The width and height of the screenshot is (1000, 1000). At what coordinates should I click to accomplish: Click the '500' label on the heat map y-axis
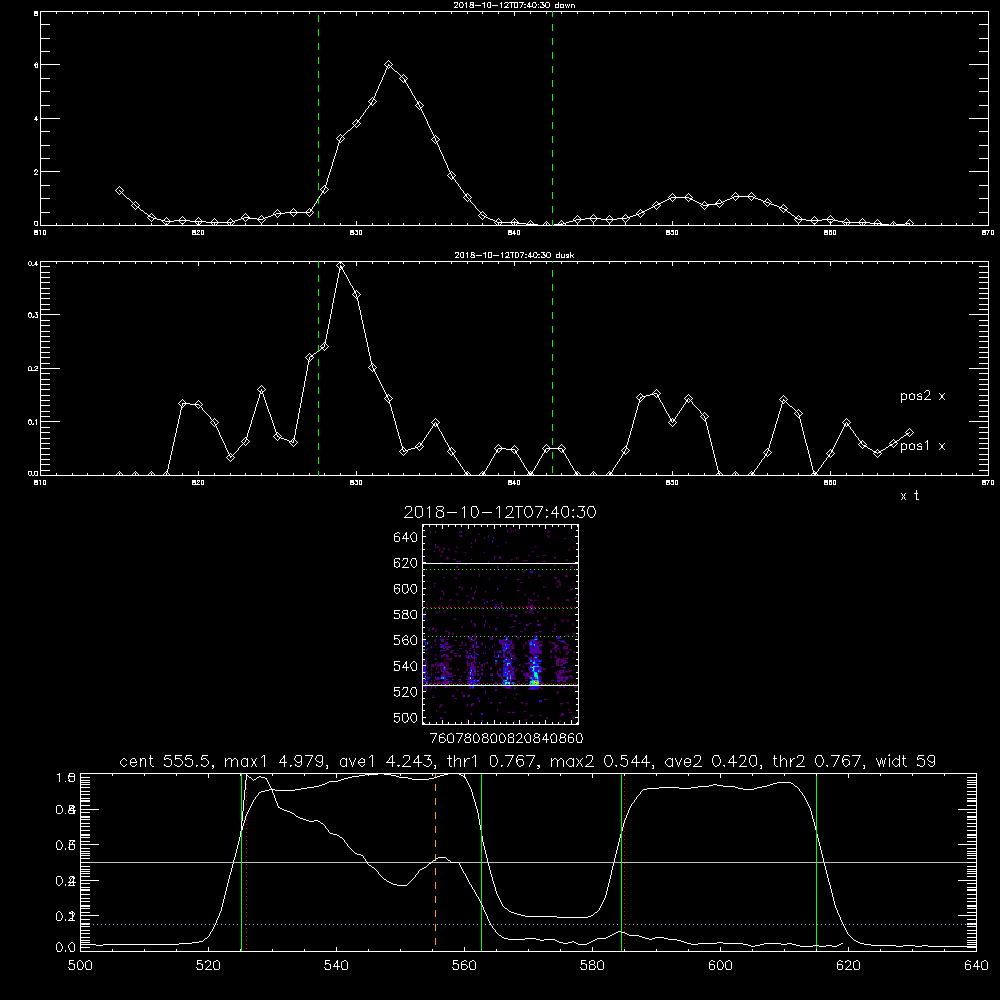[405, 718]
